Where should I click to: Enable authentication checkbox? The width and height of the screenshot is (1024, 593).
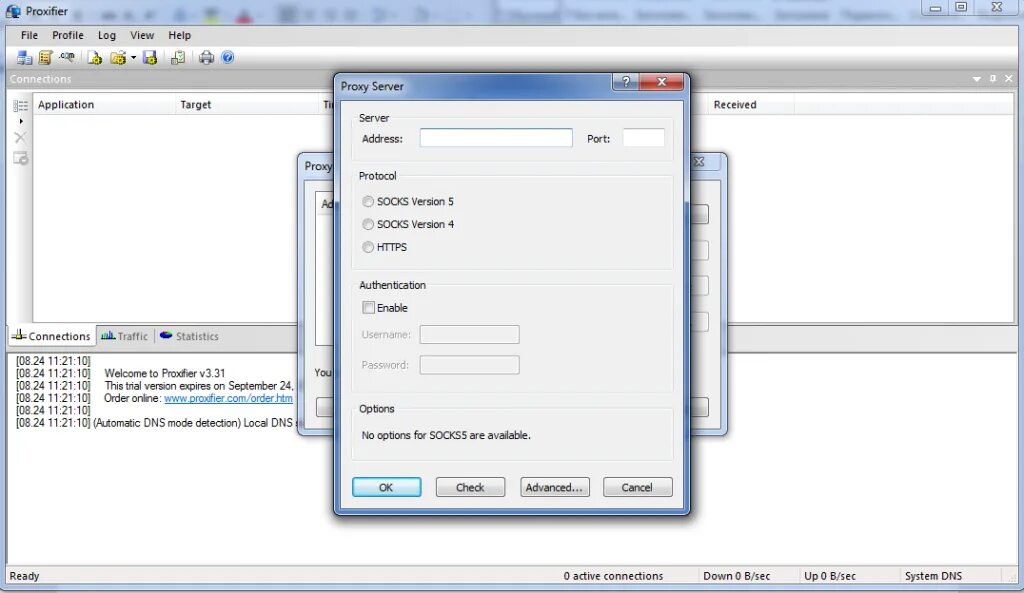point(368,308)
